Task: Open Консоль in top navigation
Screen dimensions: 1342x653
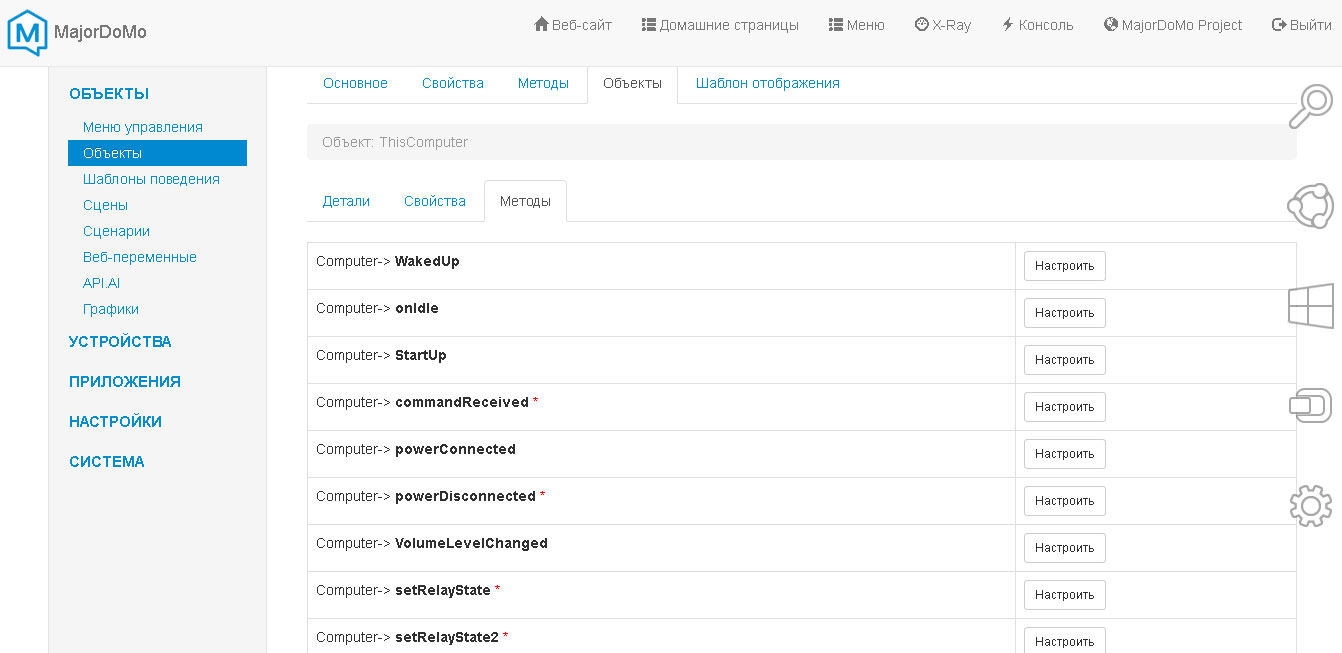Action: coord(1037,25)
